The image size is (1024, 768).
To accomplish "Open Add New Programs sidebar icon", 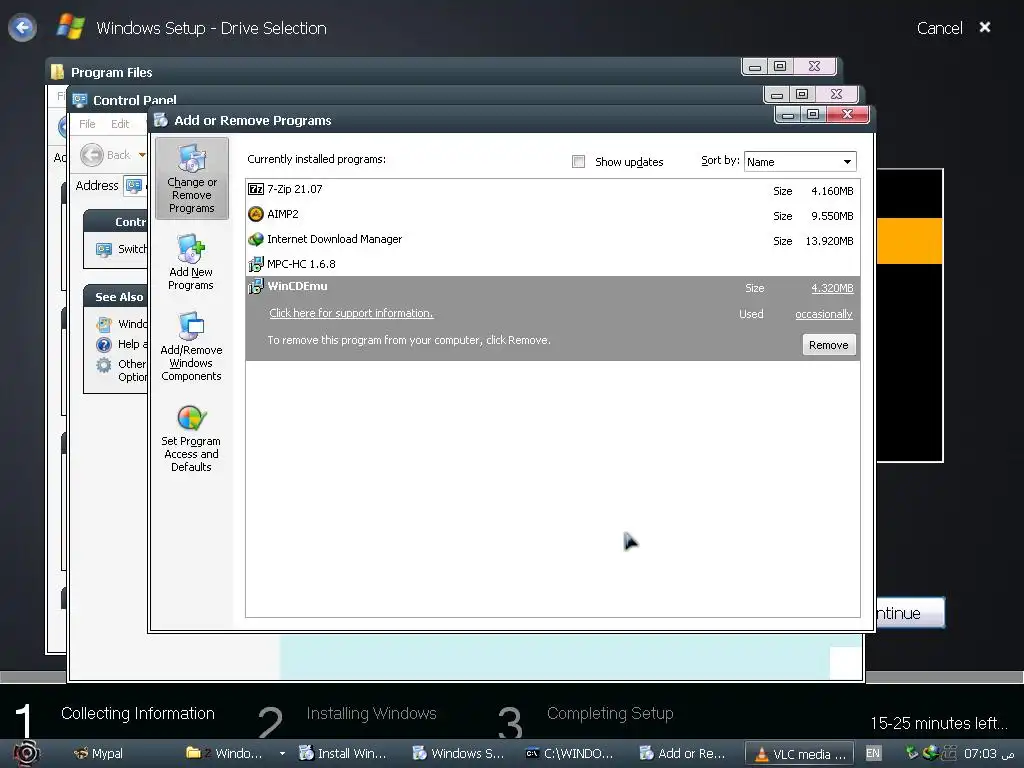I will pos(191,262).
